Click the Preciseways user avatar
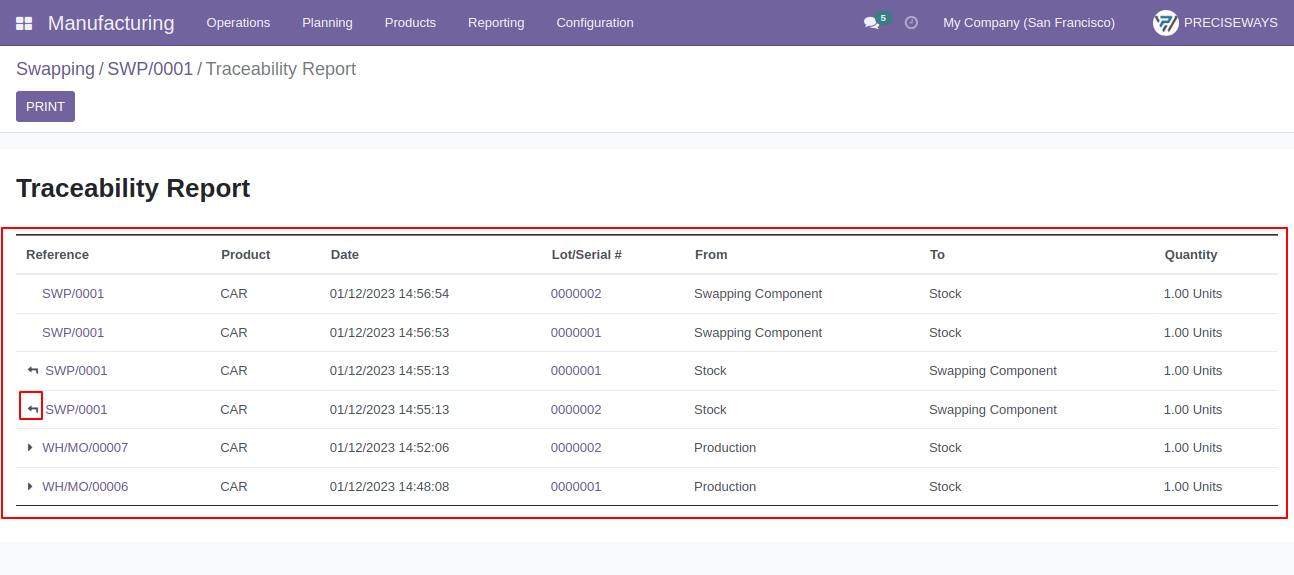The width and height of the screenshot is (1294, 575). [x=1166, y=23]
